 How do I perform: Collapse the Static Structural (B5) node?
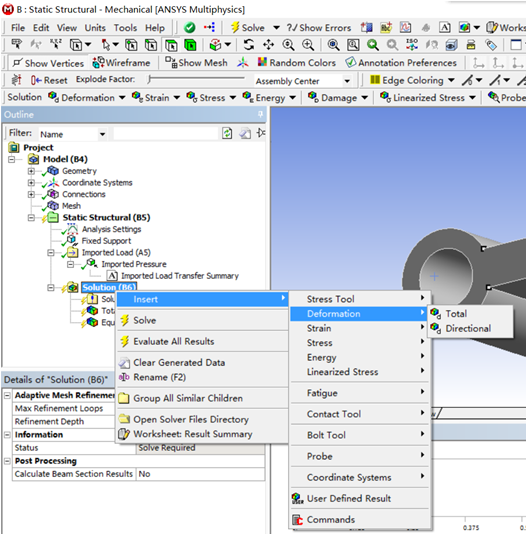[31, 218]
